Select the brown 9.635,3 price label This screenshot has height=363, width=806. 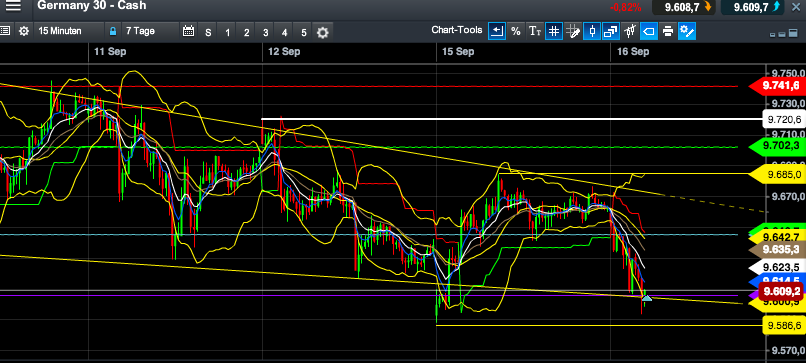pyautogui.click(x=777, y=250)
